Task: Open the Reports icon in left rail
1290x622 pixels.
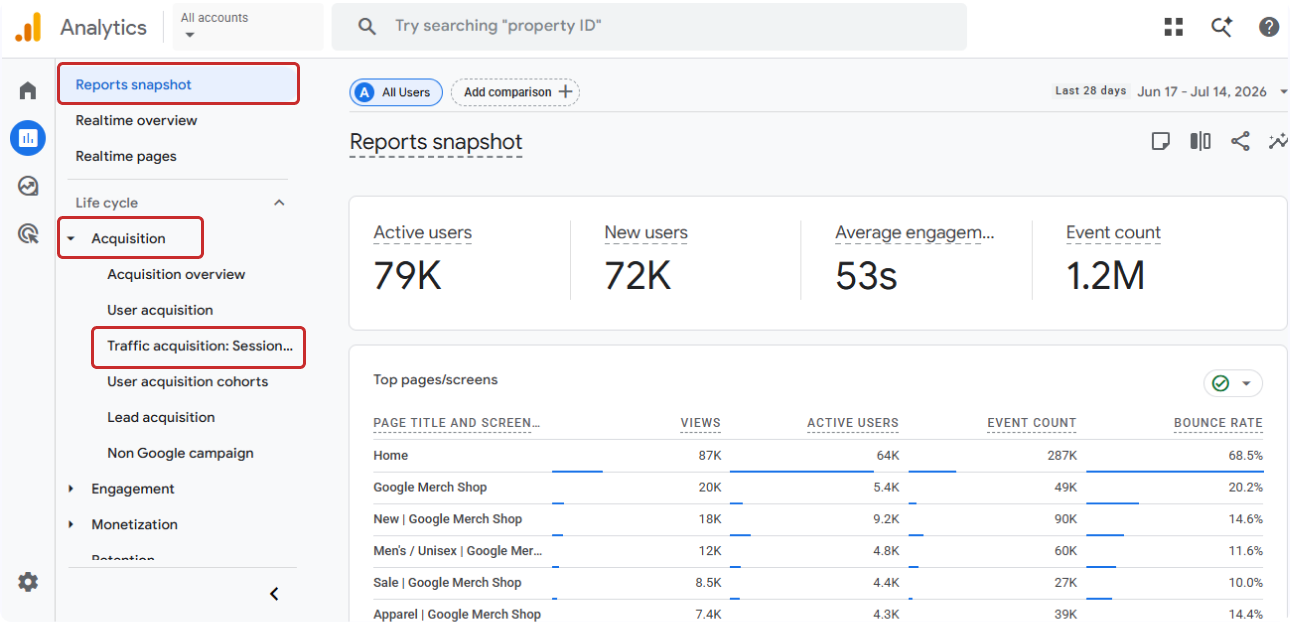Action: (28, 138)
